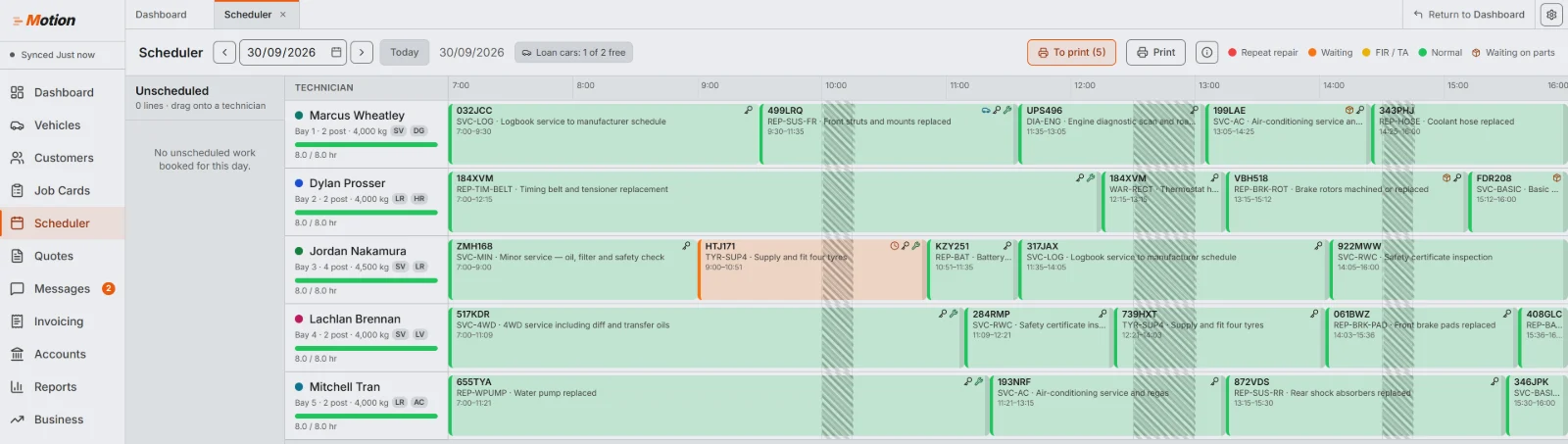Image resolution: width=1568 pixels, height=444 pixels.
Task: Open job UPS496 engine diagnostic
Action: tap(1111, 133)
